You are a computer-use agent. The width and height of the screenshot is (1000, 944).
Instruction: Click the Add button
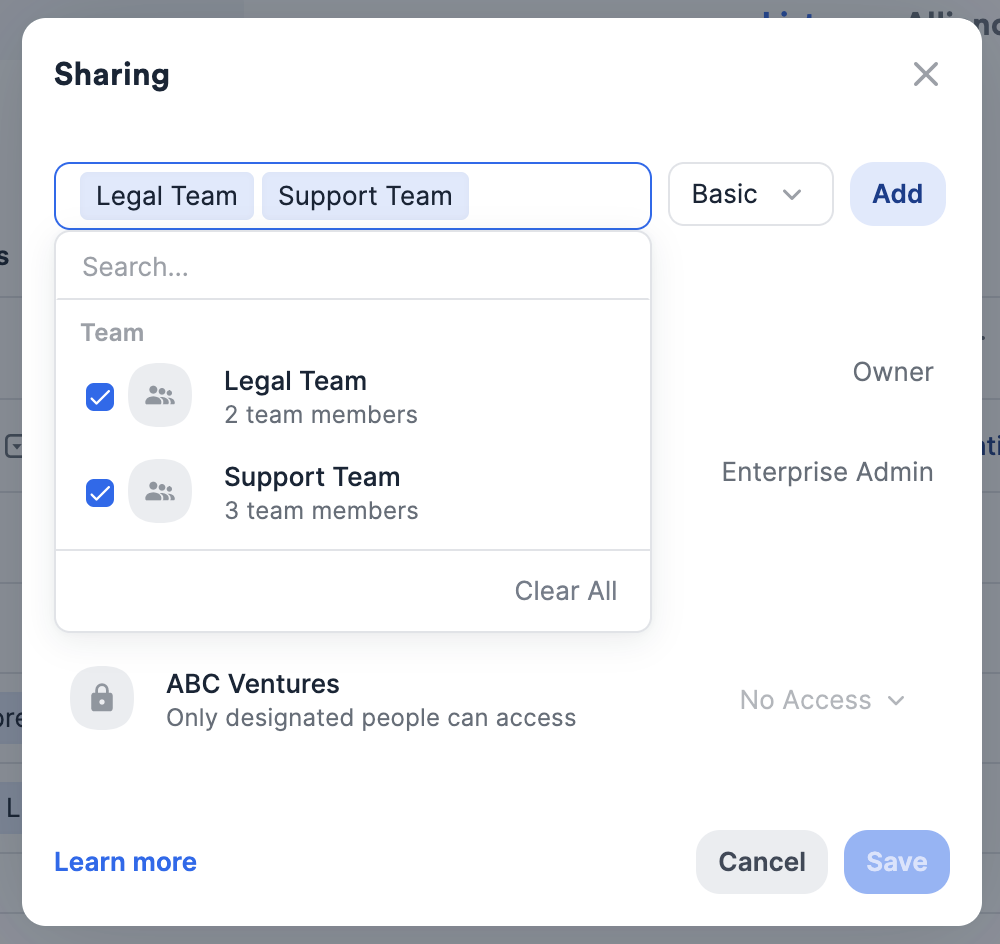pos(897,194)
